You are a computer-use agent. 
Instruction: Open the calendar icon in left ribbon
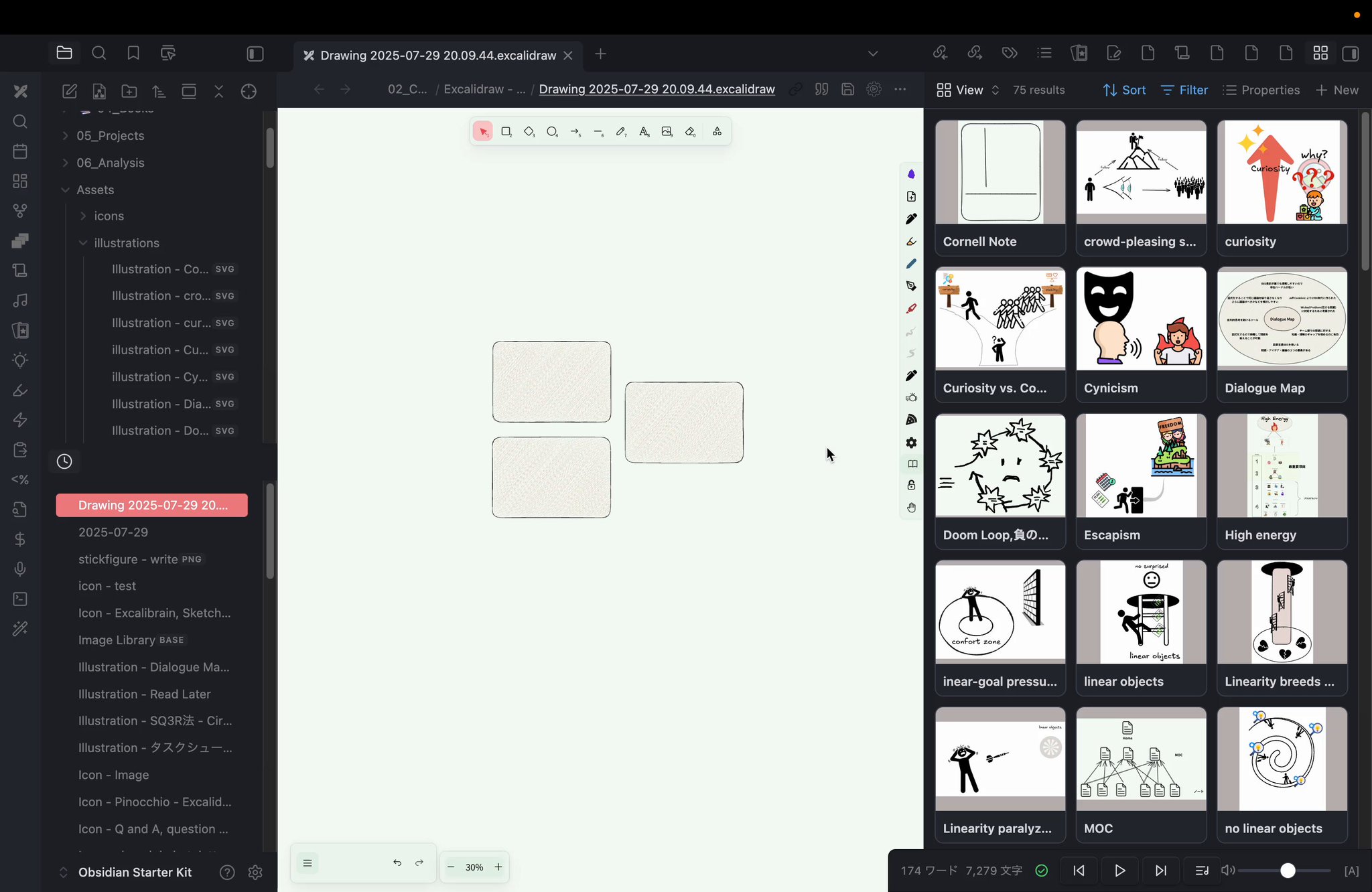[20, 151]
